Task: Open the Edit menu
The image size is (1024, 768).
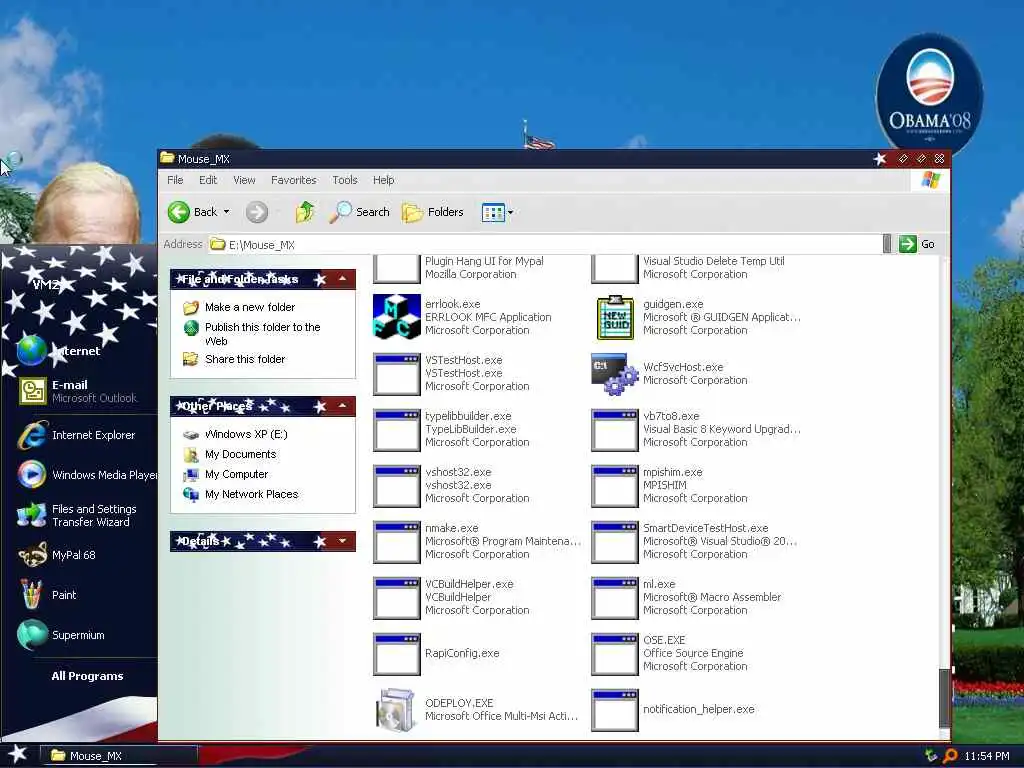Action: pyautogui.click(x=208, y=180)
